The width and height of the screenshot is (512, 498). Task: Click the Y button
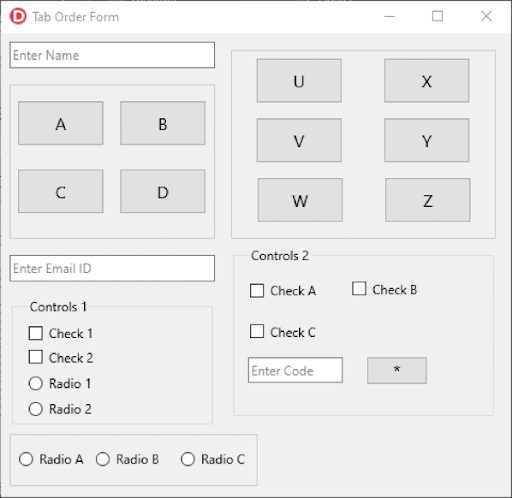[427, 140]
